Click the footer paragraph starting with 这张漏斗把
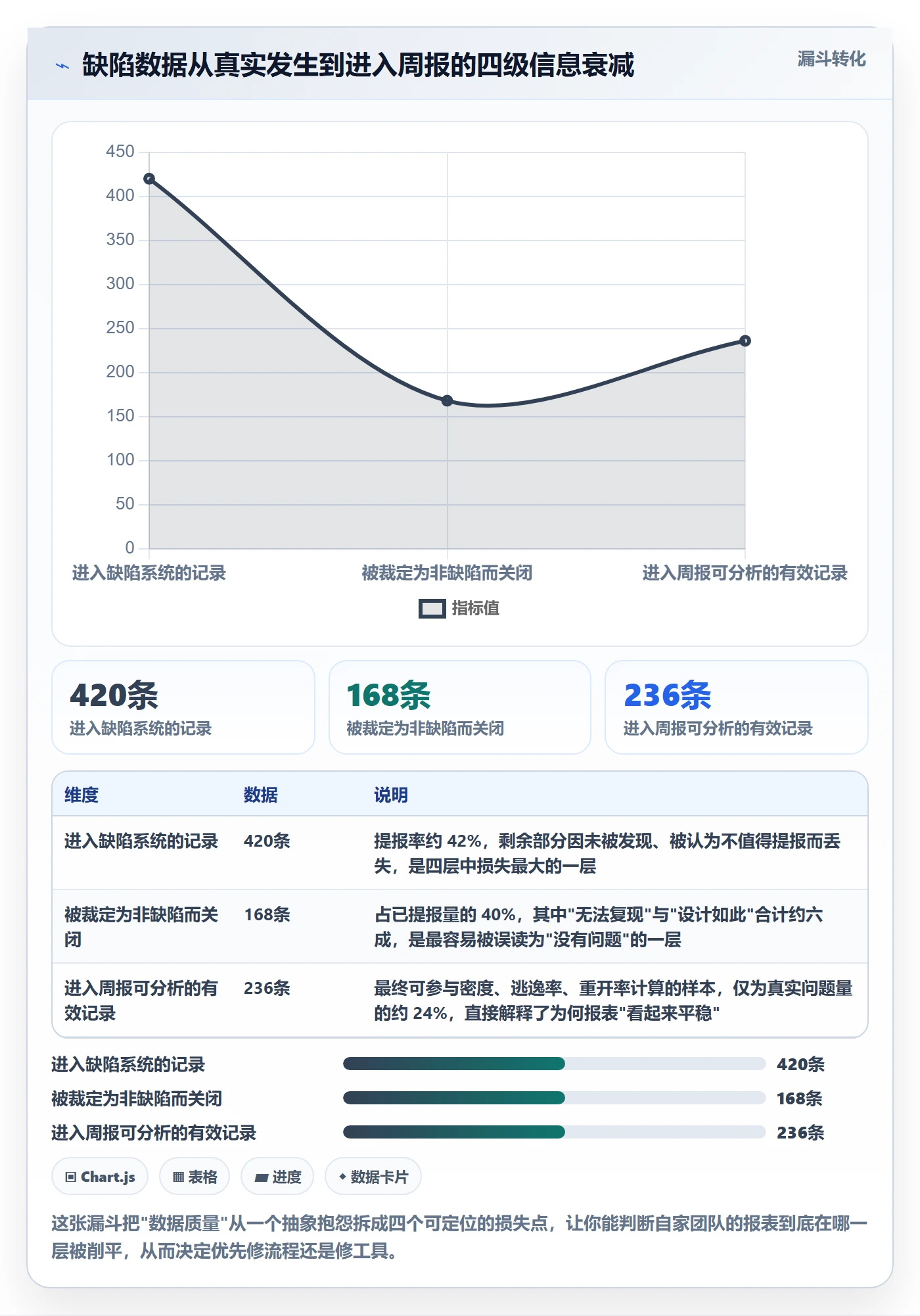Image resolution: width=920 pixels, height=1316 pixels. pos(459,1237)
